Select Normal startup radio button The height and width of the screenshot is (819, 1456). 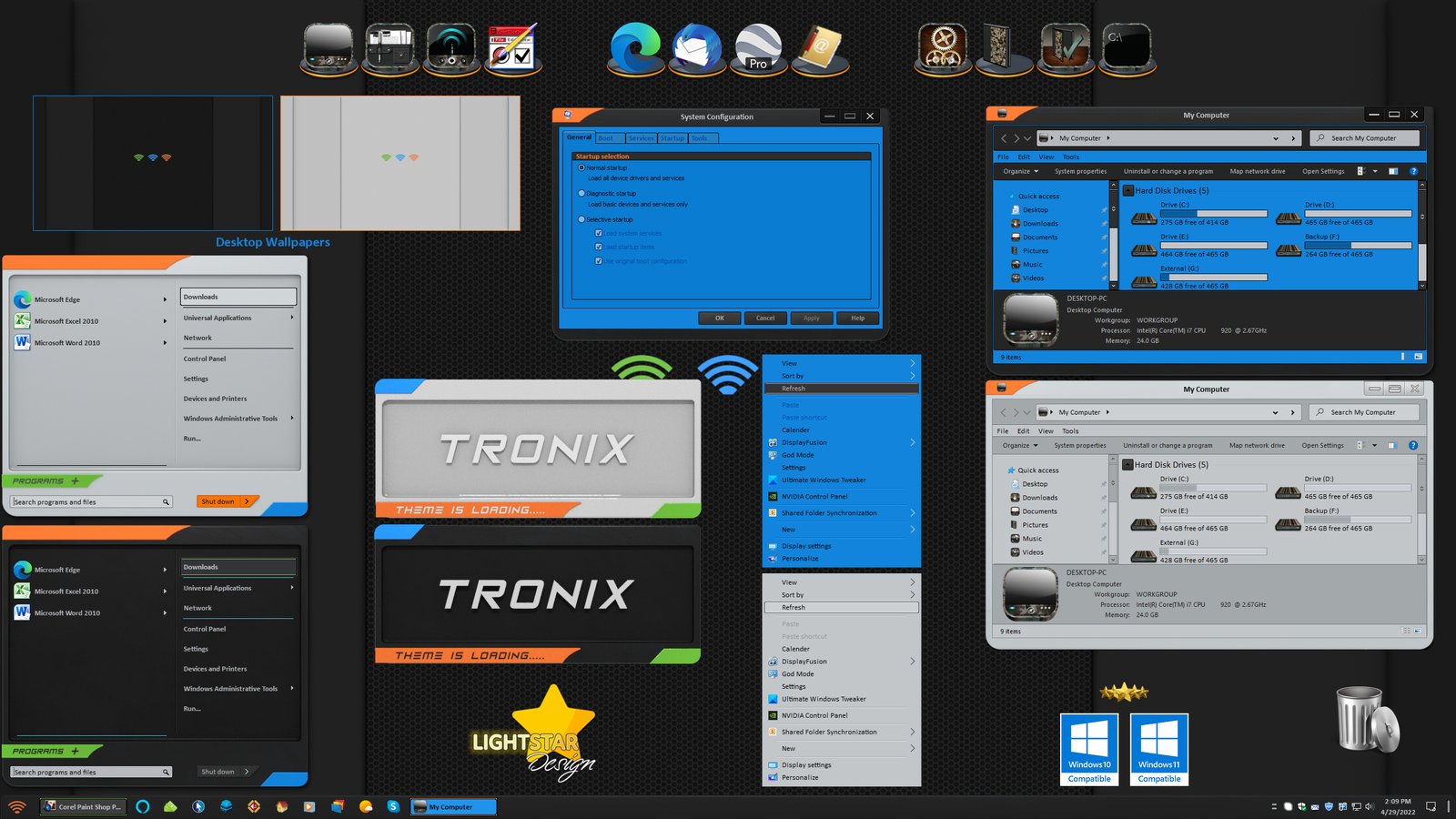[581, 167]
